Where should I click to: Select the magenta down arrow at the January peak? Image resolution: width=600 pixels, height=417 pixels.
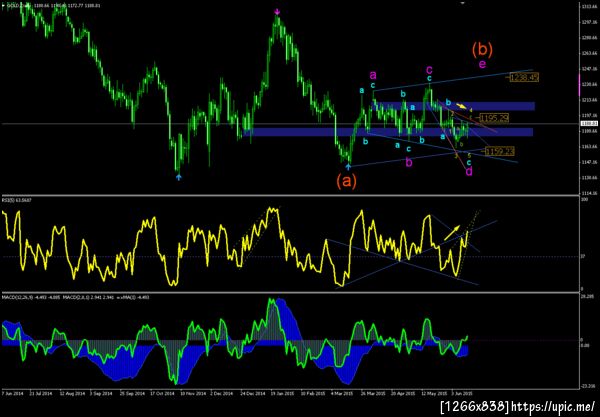click(x=277, y=12)
